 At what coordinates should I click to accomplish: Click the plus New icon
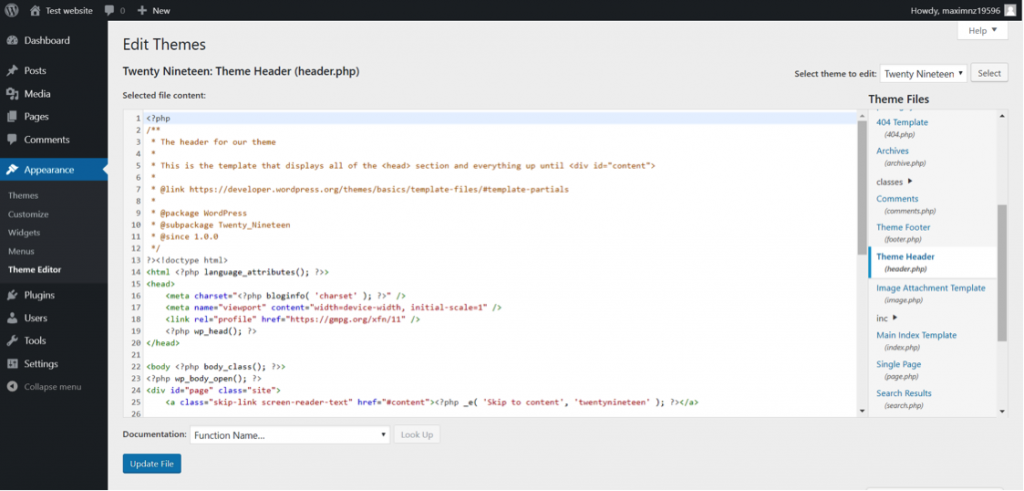coord(142,10)
